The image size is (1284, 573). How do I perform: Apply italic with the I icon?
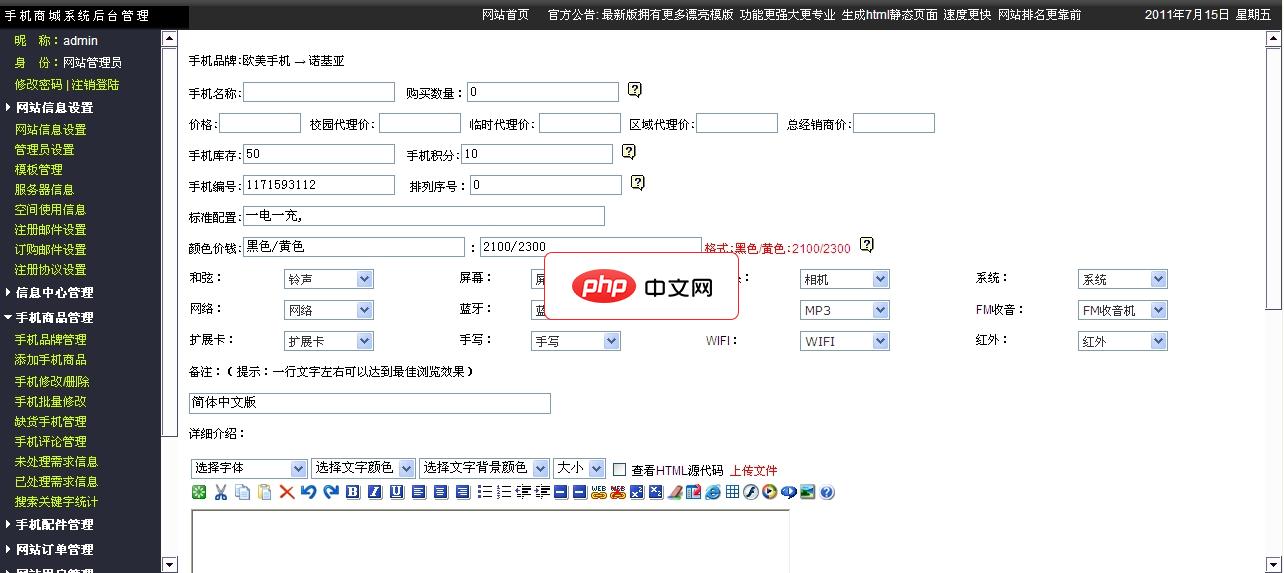coord(375,492)
